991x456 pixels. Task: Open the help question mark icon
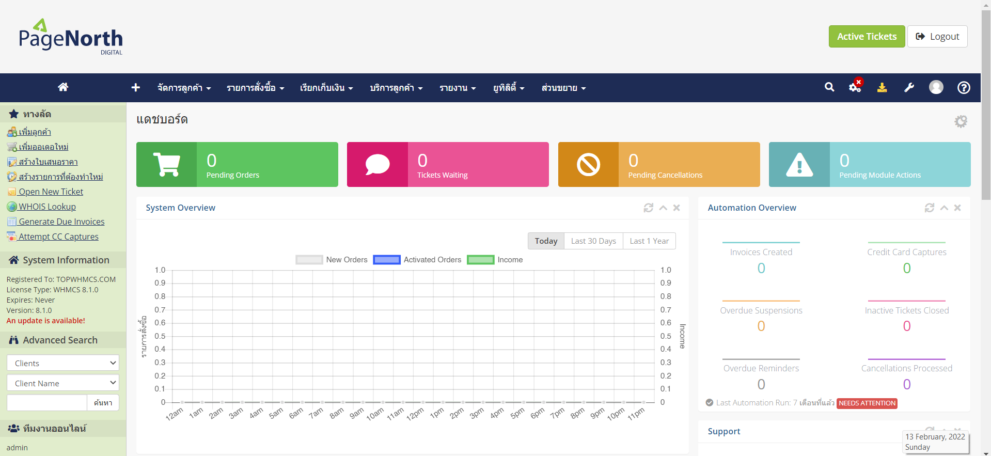tap(963, 87)
